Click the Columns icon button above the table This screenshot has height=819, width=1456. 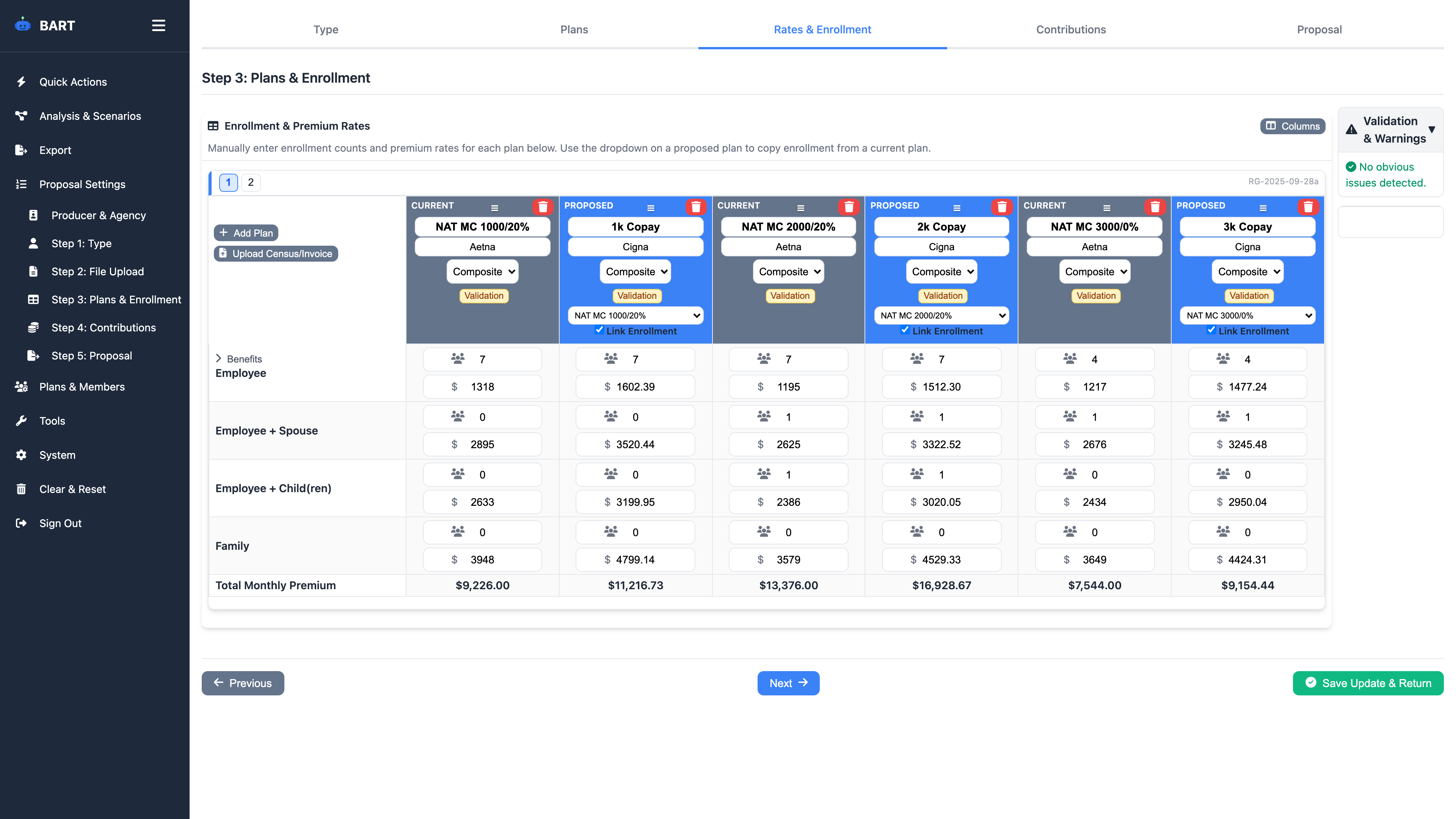[1272, 126]
